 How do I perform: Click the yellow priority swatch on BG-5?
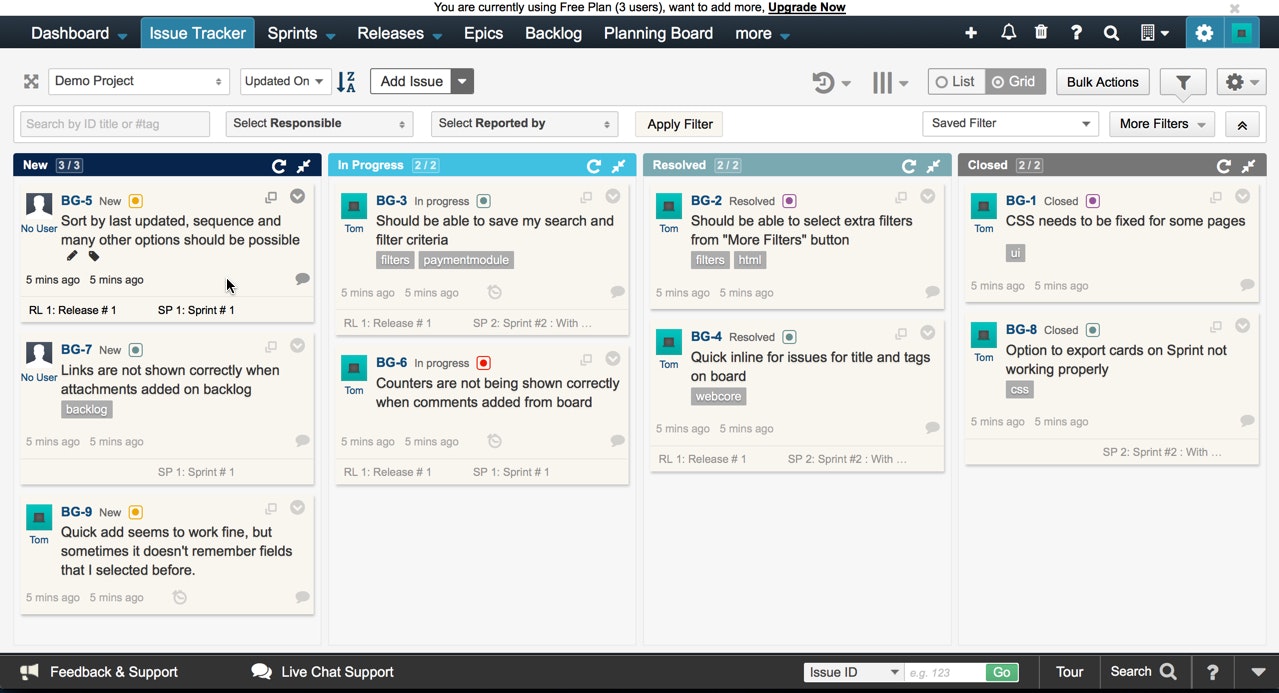point(136,201)
